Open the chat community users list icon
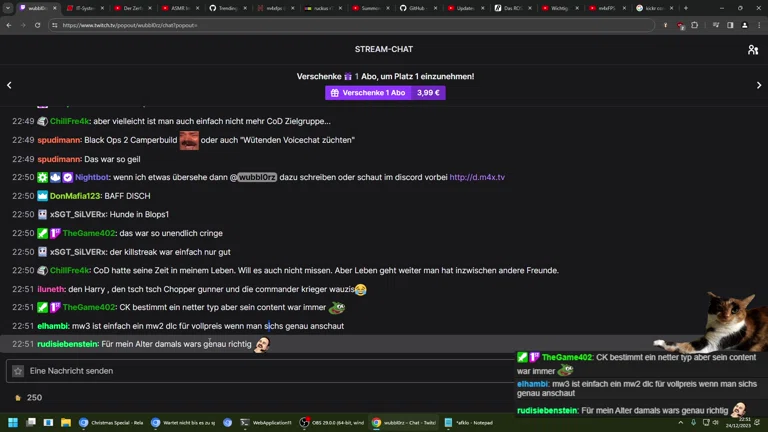The width and height of the screenshot is (768, 432). pyautogui.click(x=753, y=49)
